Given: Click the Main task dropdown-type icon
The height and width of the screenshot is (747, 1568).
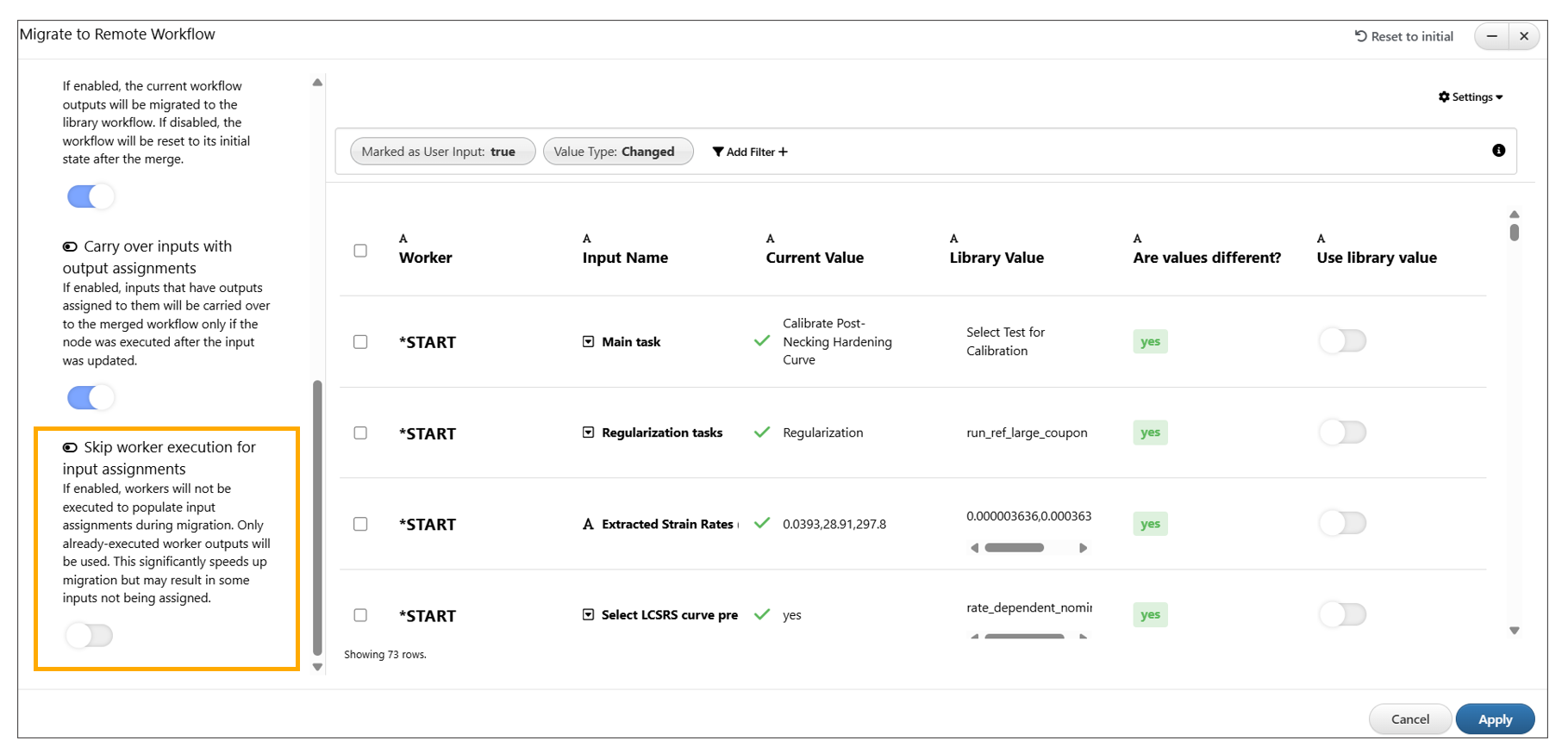Looking at the screenshot, I should tap(588, 342).
